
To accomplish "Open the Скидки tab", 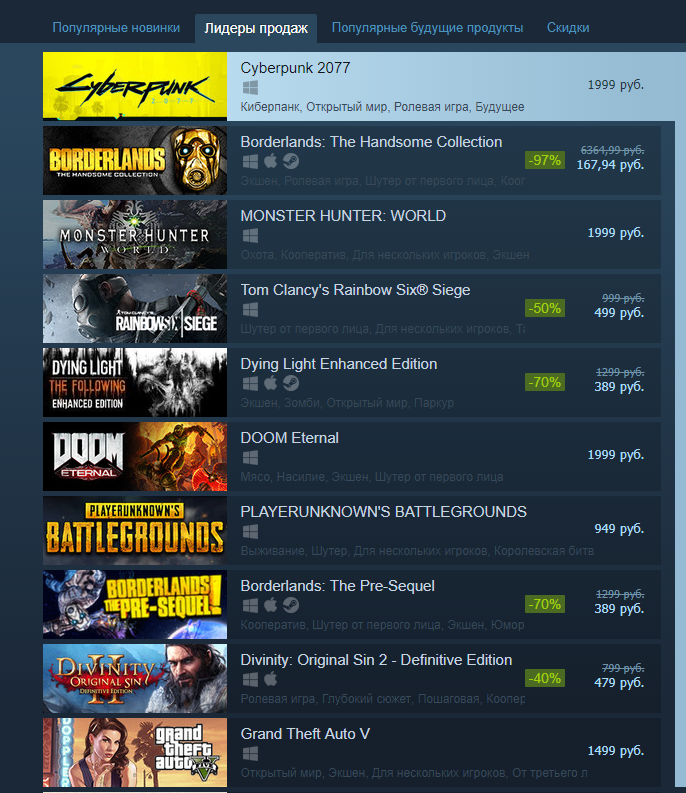I will pos(568,28).
